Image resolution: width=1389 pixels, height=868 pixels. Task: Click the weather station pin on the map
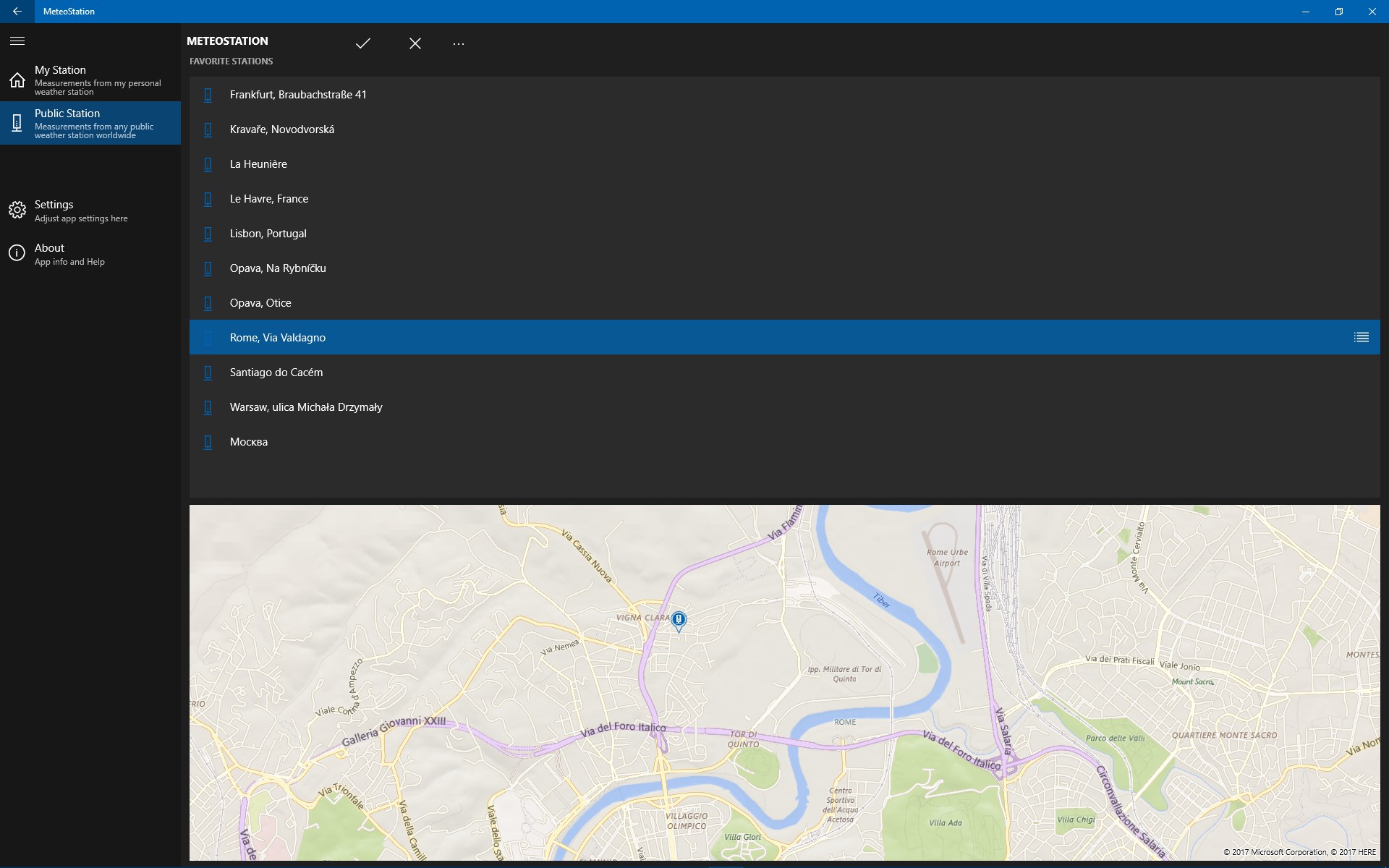click(x=679, y=620)
